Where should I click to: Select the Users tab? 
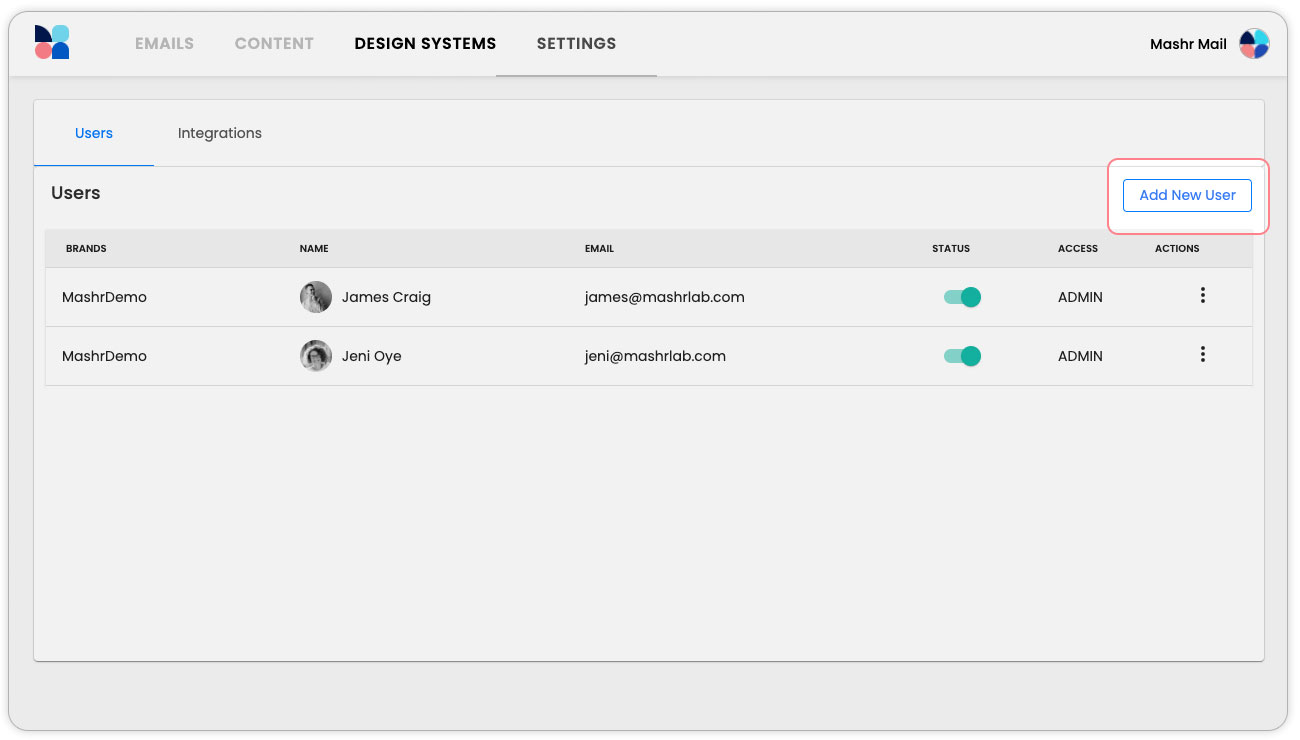[94, 133]
